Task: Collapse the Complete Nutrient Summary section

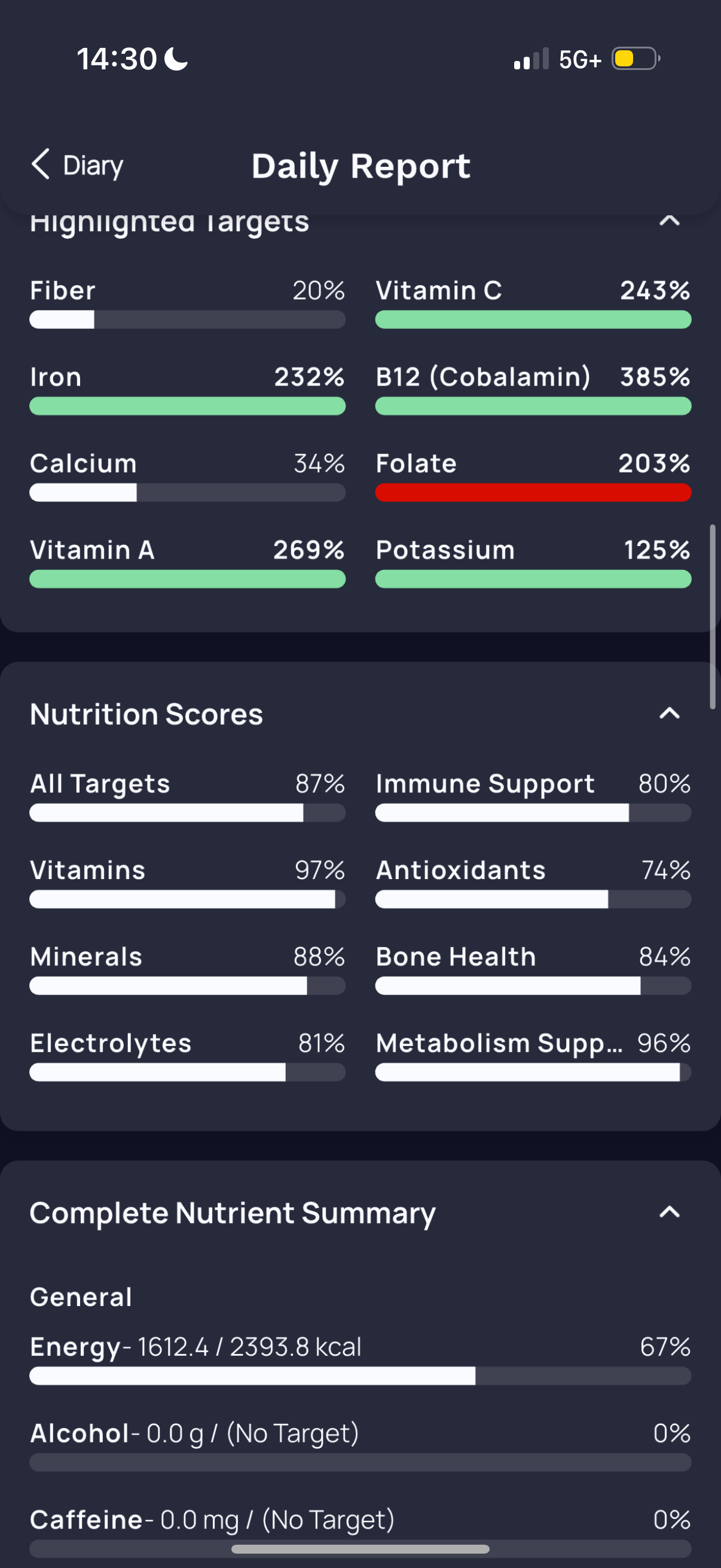Action: point(669,1212)
